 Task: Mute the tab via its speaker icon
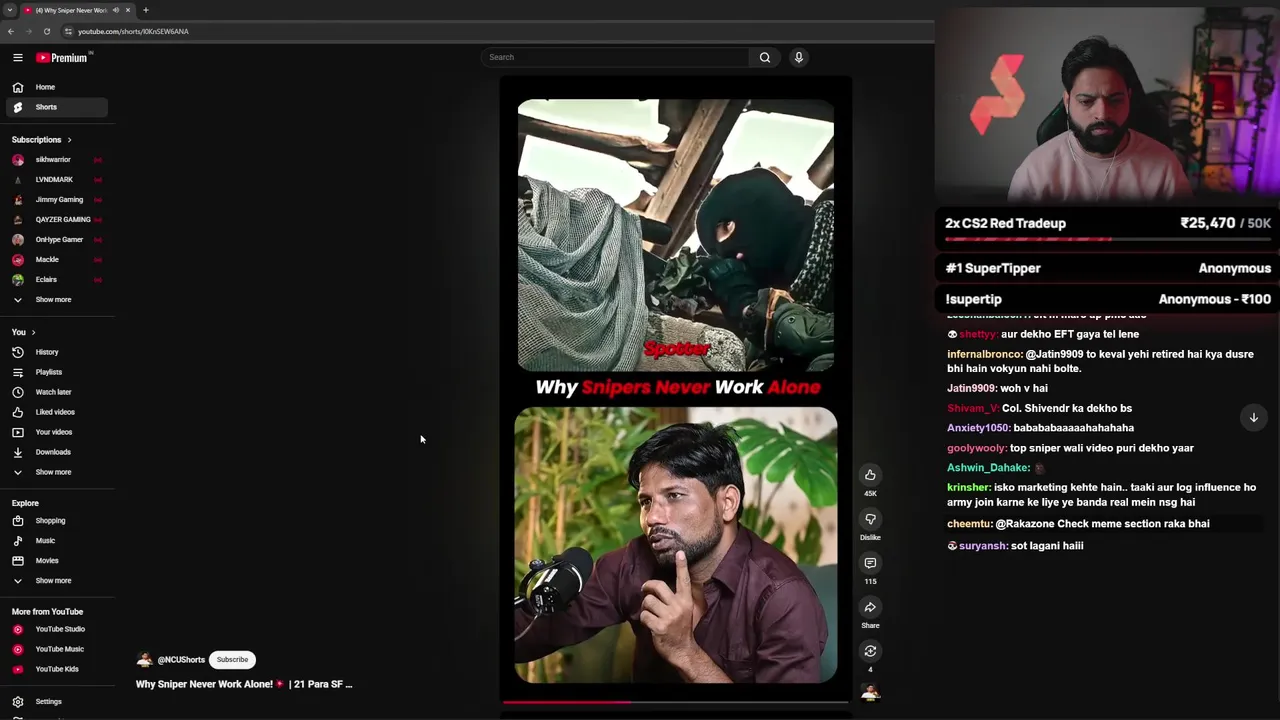[x=116, y=10]
